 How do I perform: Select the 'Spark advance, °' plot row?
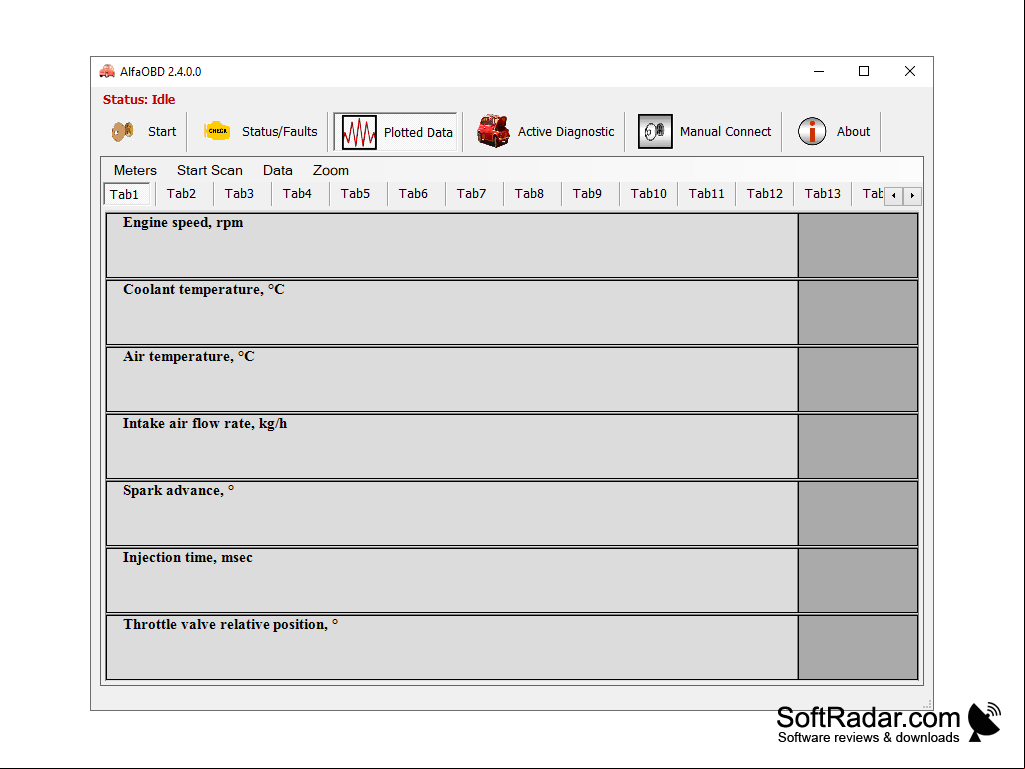pyautogui.click(x=452, y=513)
